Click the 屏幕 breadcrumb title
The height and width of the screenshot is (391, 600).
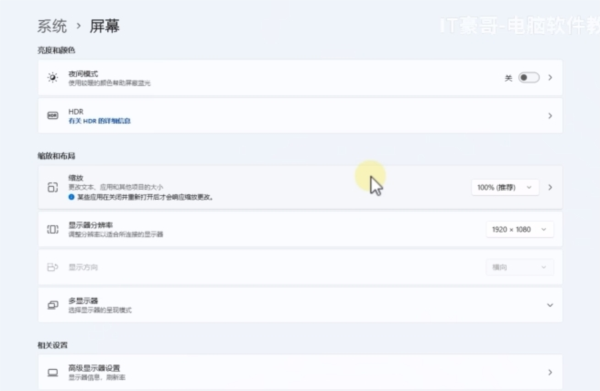104,26
